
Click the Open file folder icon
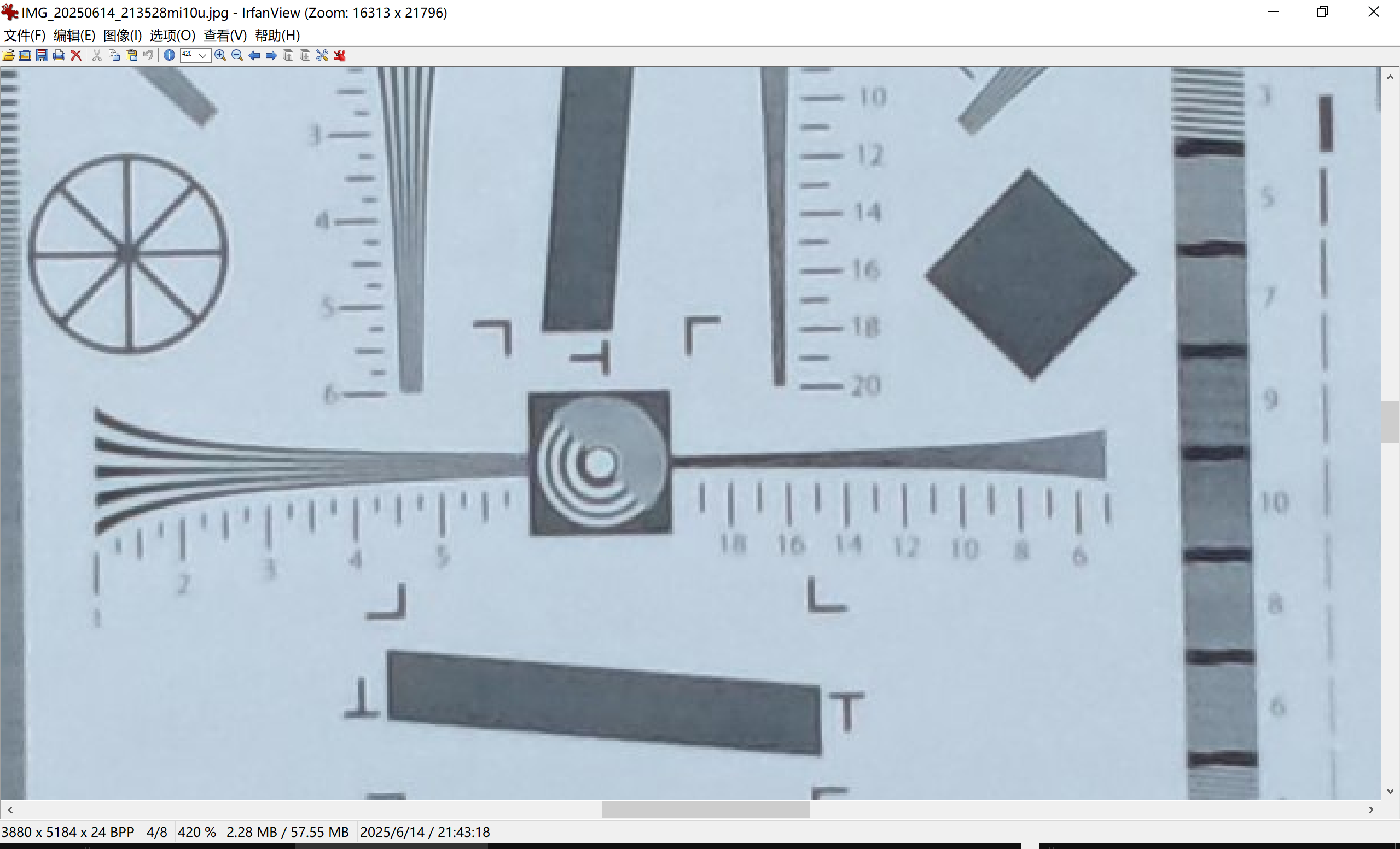pos(9,55)
